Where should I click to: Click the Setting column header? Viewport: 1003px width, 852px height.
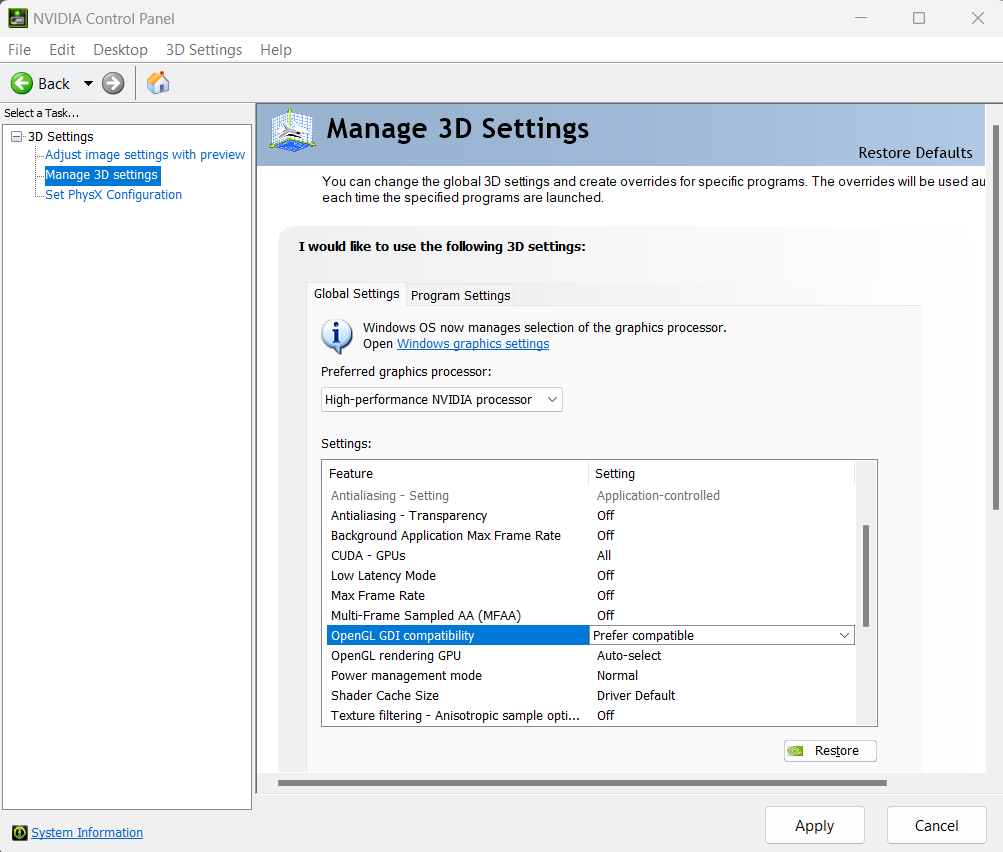point(722,473)
